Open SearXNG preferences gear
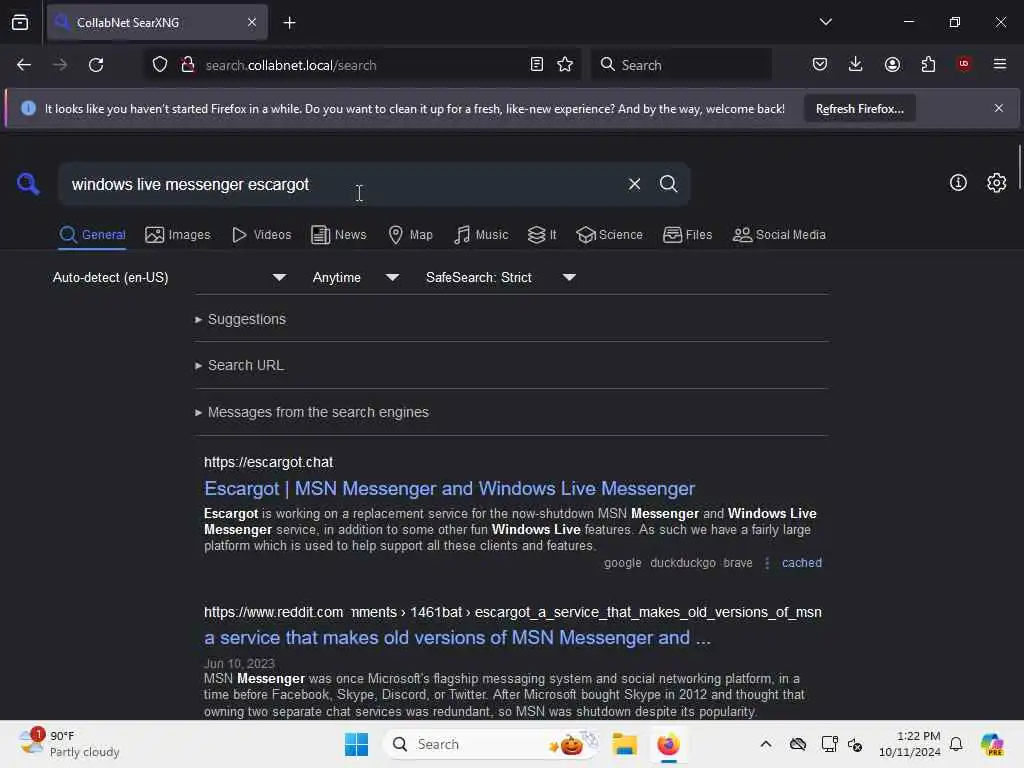 coord(997,183)
